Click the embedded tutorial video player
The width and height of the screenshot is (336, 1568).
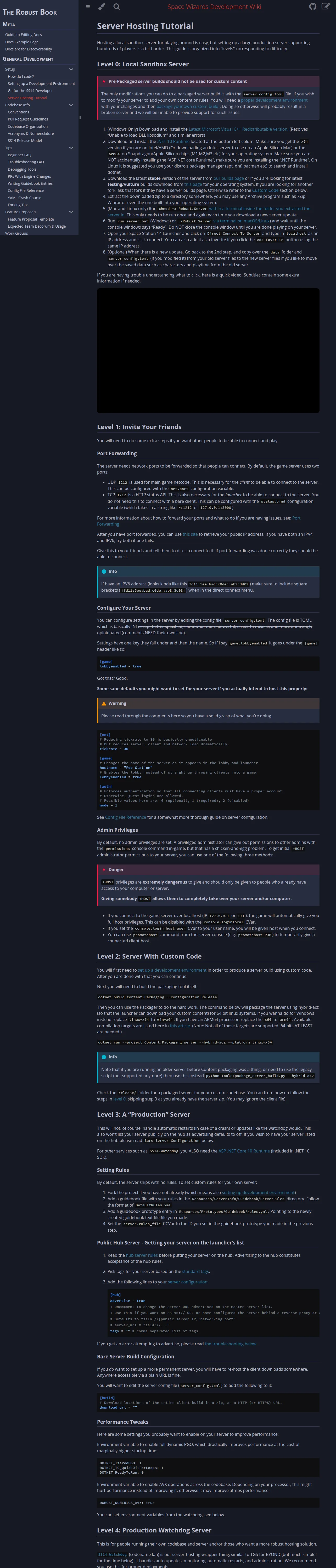(x=208, y=351)
